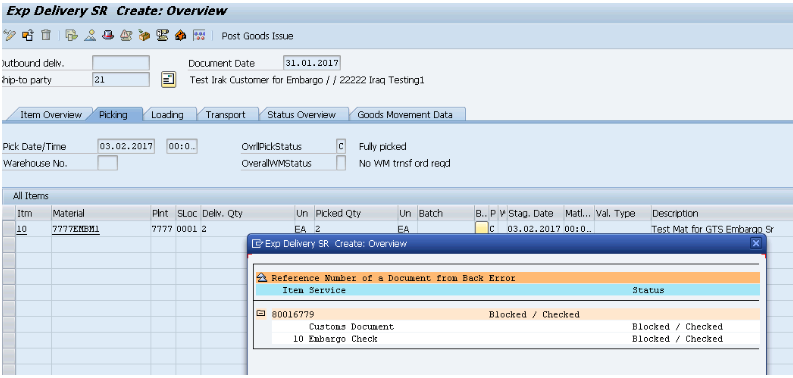Select the row selector for item 10
Image resolution: width=793 pixels, height=378 pixels.
click(9, 229)
